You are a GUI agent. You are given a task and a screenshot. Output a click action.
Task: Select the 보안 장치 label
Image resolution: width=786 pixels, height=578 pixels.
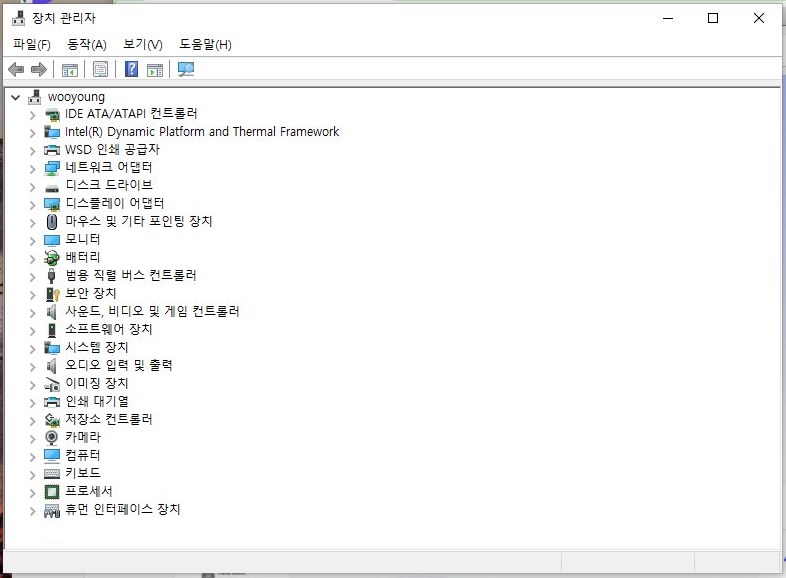[x=91, y=293]
